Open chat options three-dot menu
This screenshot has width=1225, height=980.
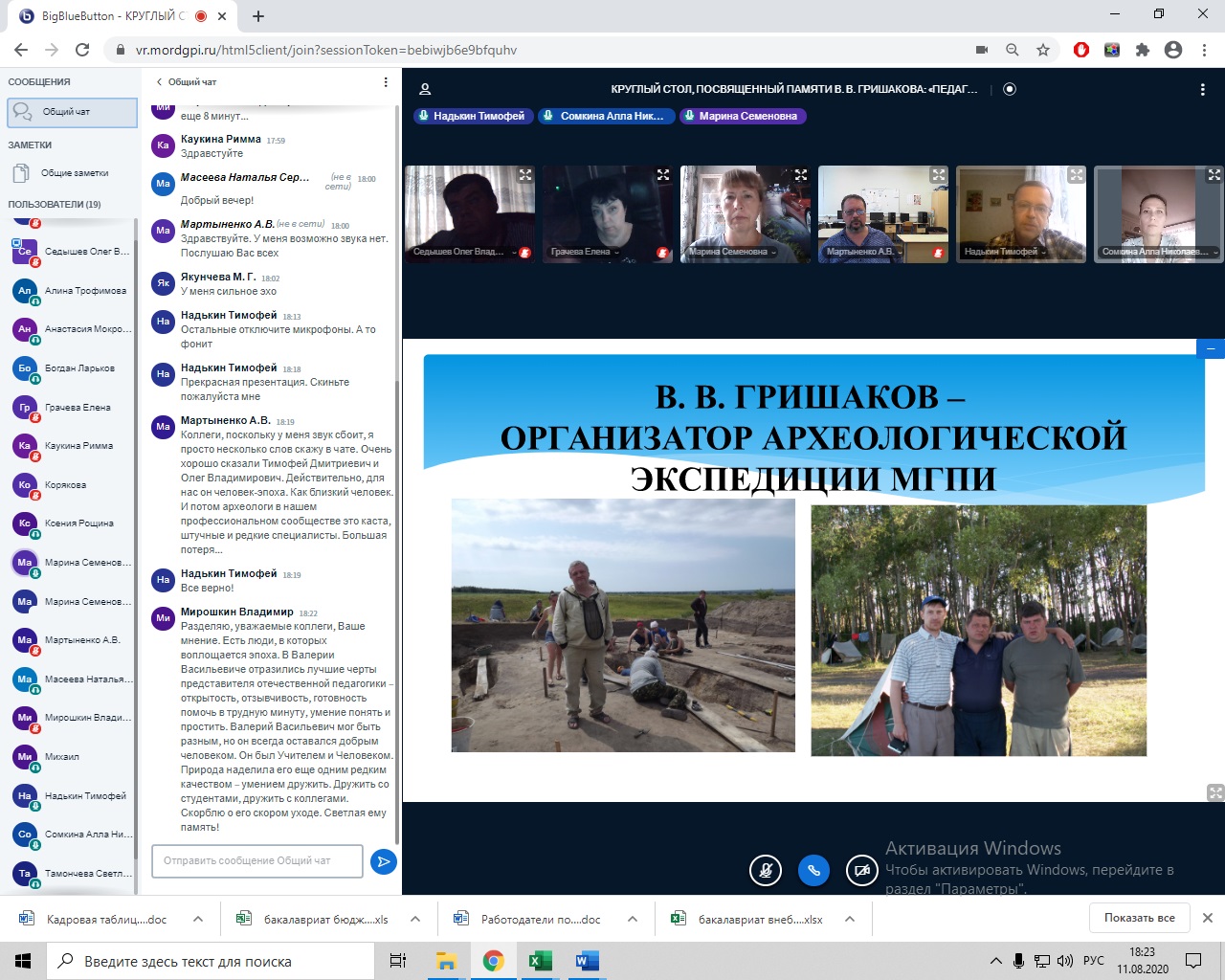(x=386, y=82)
